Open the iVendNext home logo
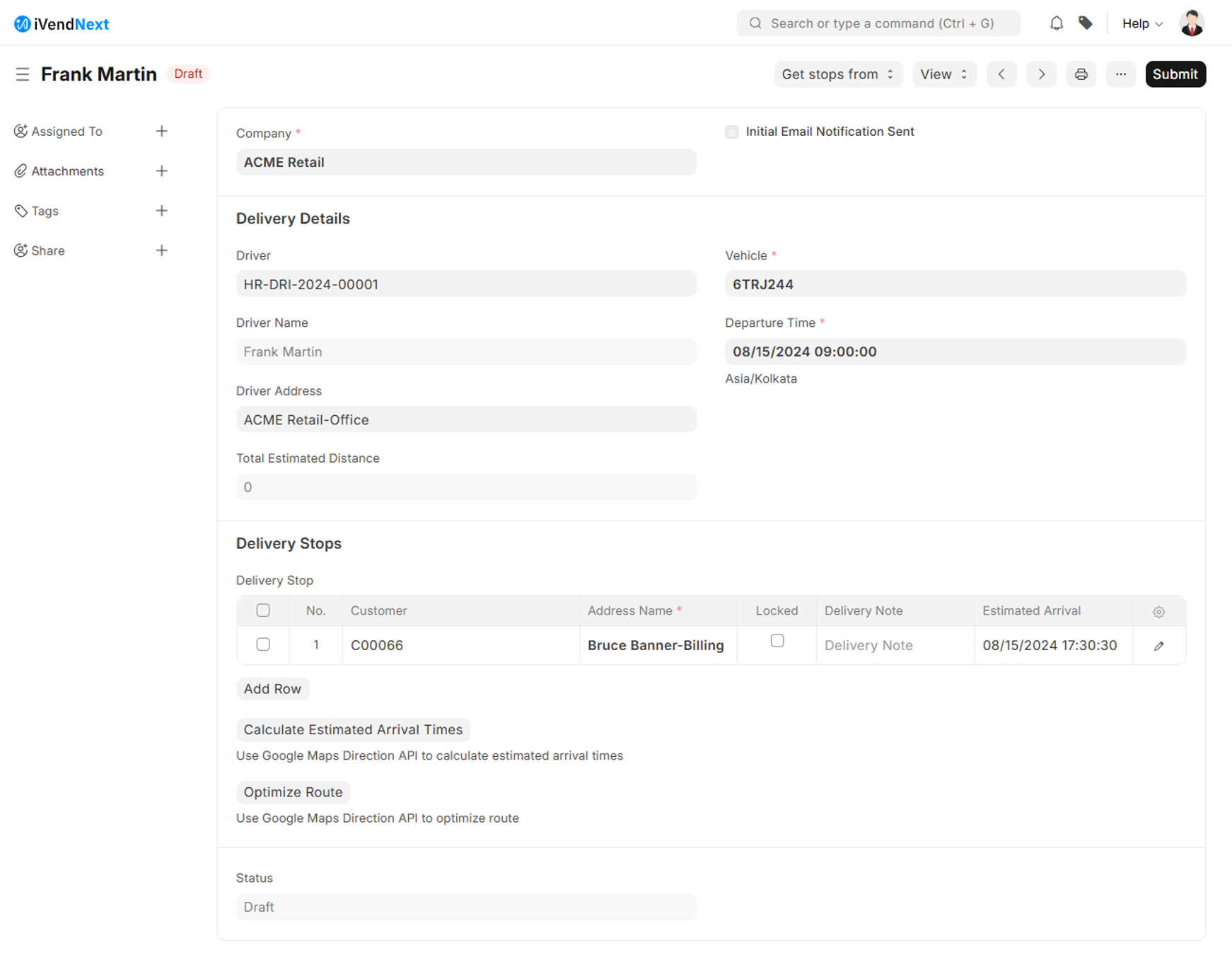The height and width of the screenshot is (962, 1232). tap(62, 24)
